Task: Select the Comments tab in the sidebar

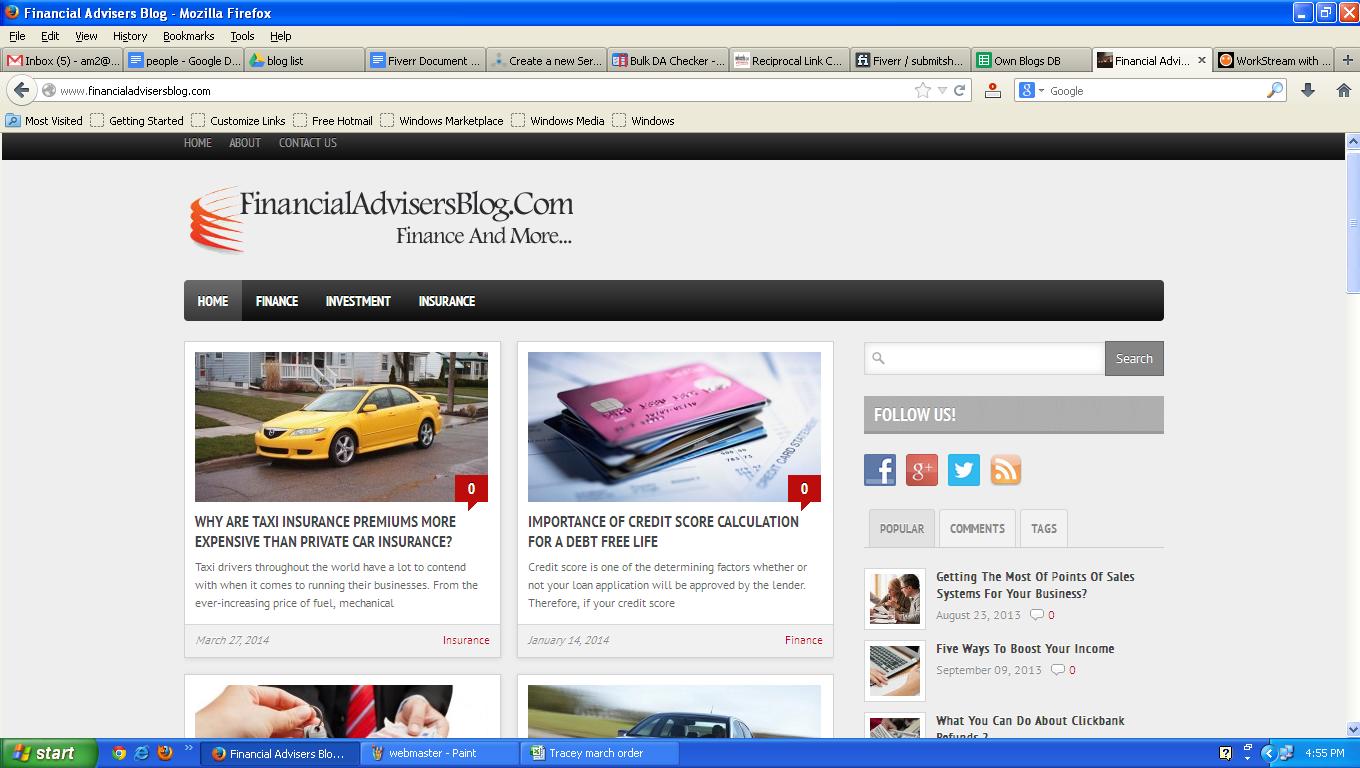Action: (x=977, y=528)
